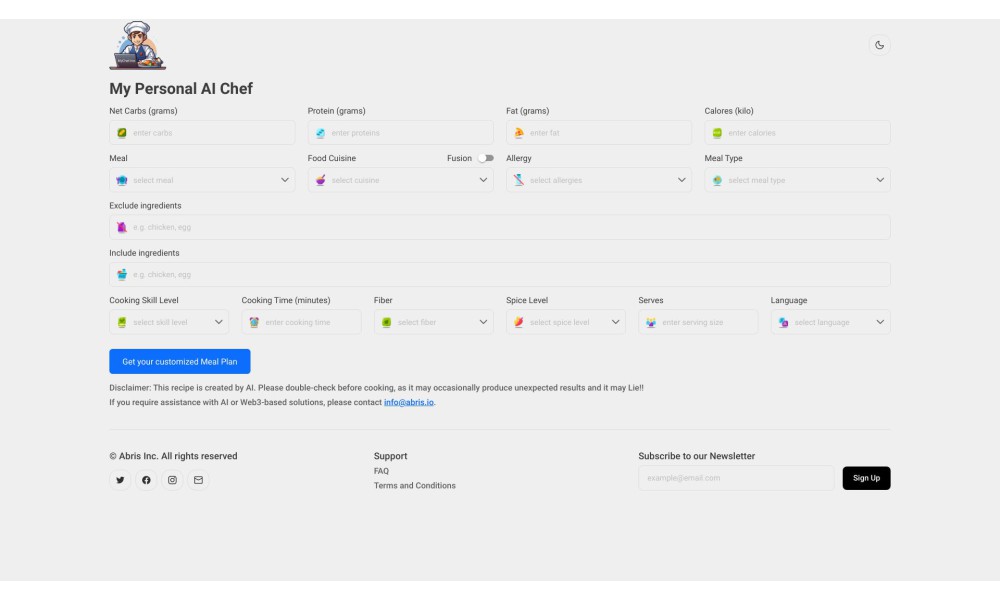
Task: Click the icon in Cooking Skill Level dropdown
Action: (122, 323)
